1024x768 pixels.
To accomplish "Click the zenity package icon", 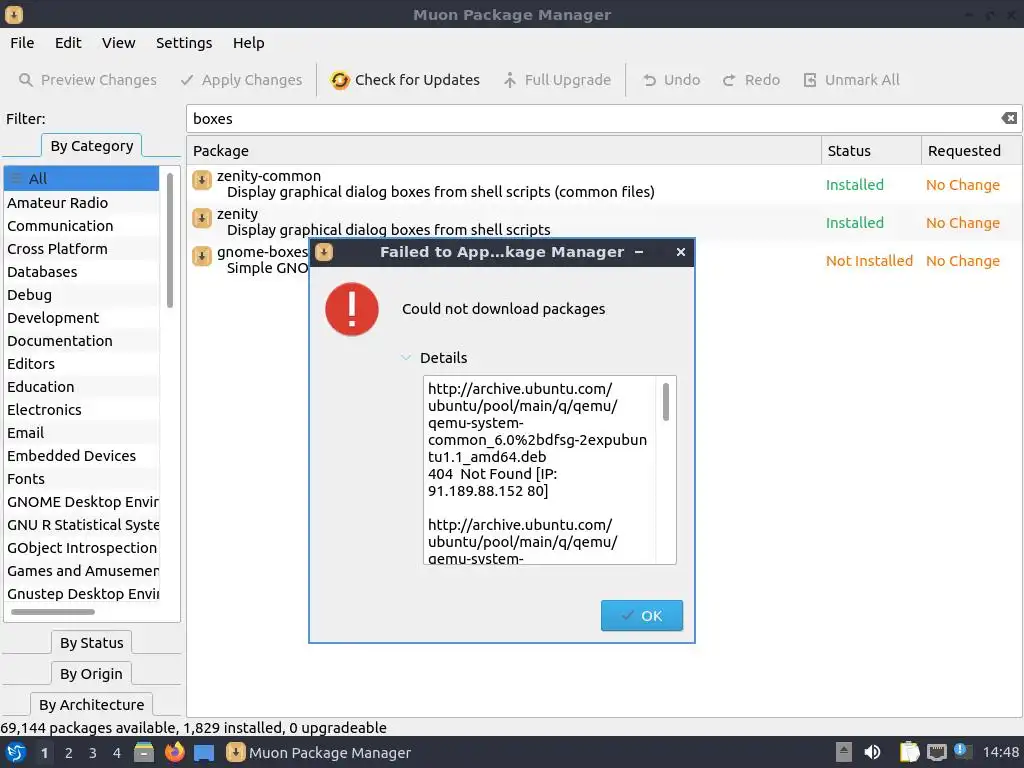I will (202, 217).
